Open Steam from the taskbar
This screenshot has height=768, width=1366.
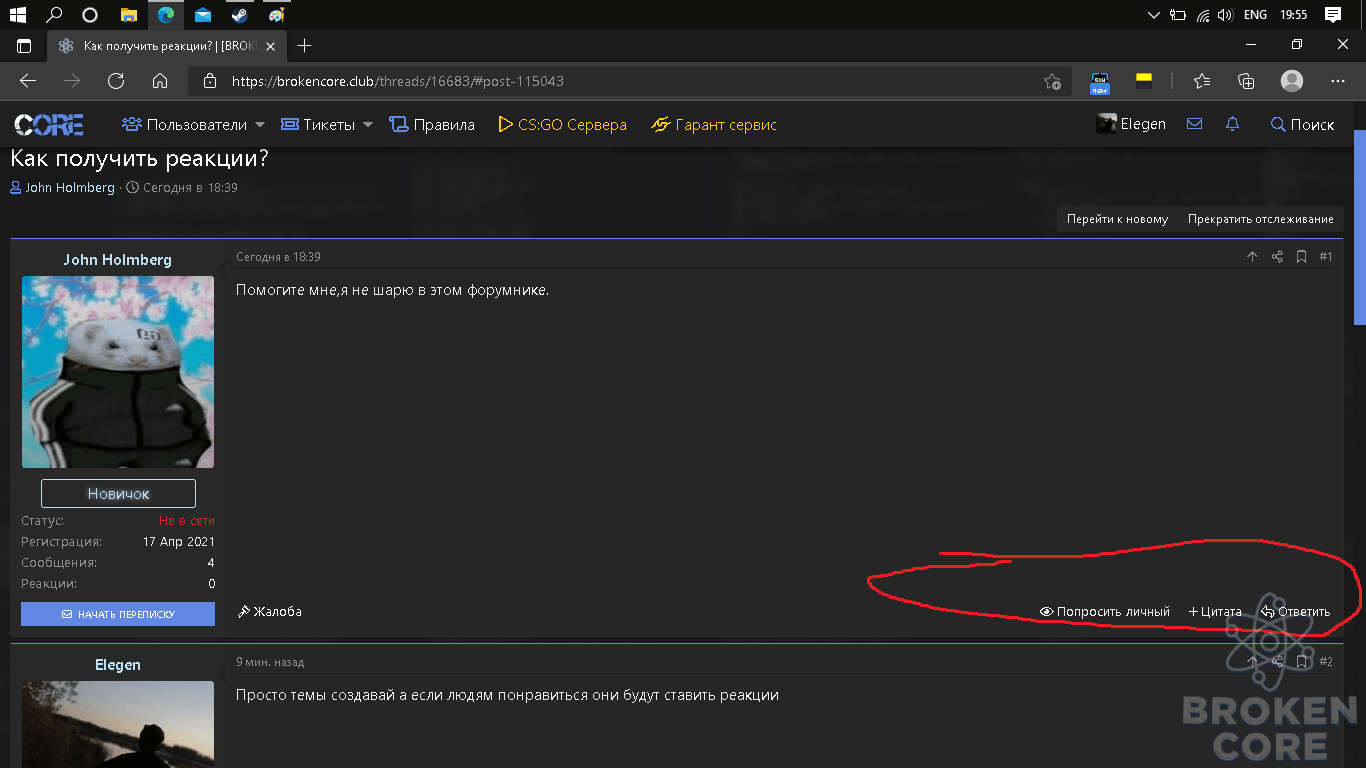tap(239, 15)
